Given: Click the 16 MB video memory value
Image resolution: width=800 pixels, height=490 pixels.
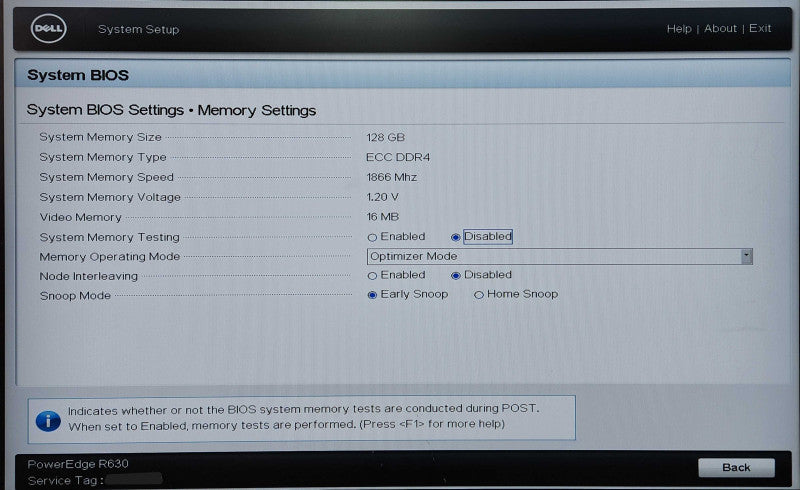Looking at the screenshot, I should 382,217.
